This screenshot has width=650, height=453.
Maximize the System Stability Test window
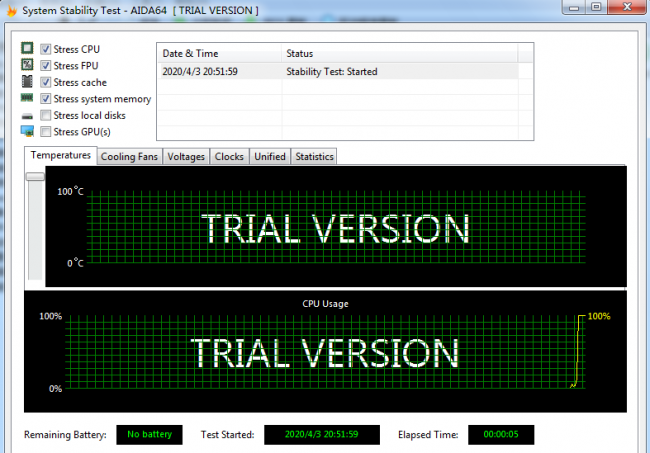[x=596, y=7]
